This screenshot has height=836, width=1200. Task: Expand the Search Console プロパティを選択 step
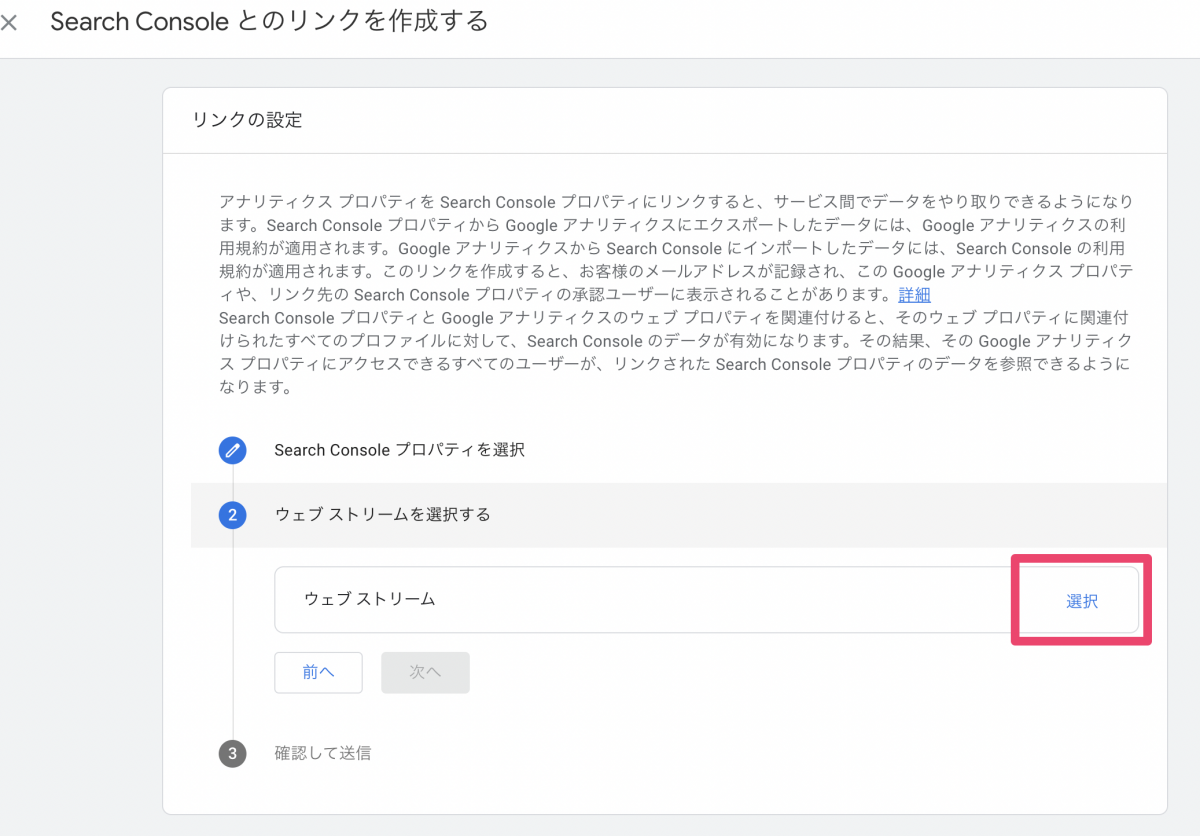coord(399,450)
